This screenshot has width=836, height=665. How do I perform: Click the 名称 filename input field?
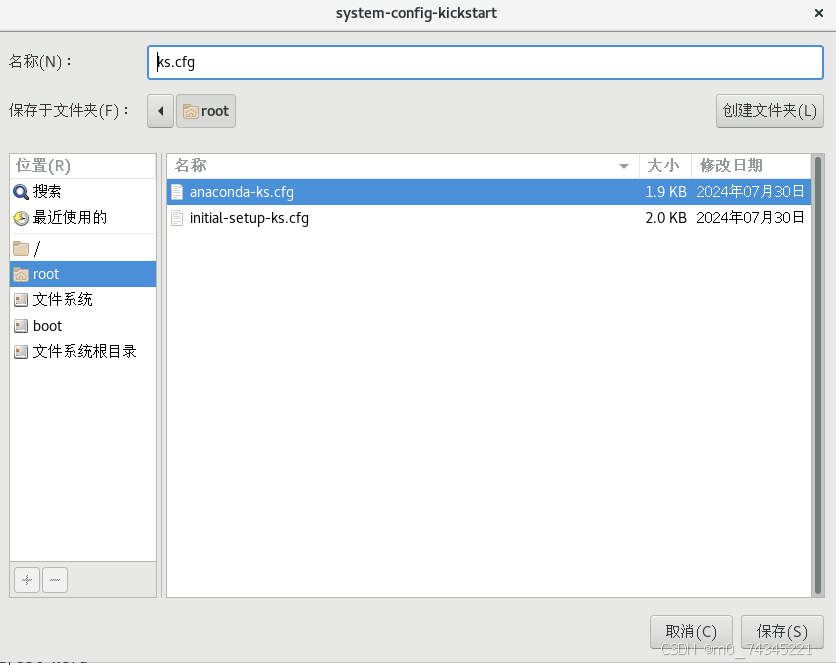(x=485, y=62)
